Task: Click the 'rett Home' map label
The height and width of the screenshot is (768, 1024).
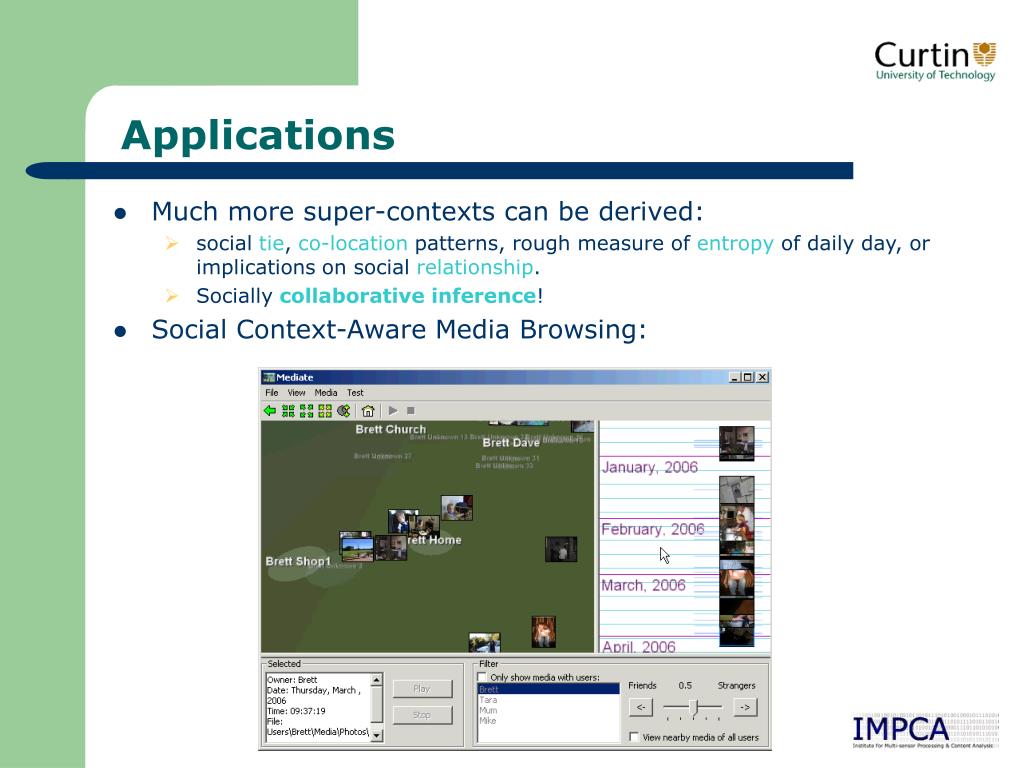Action: pos(434,540)
